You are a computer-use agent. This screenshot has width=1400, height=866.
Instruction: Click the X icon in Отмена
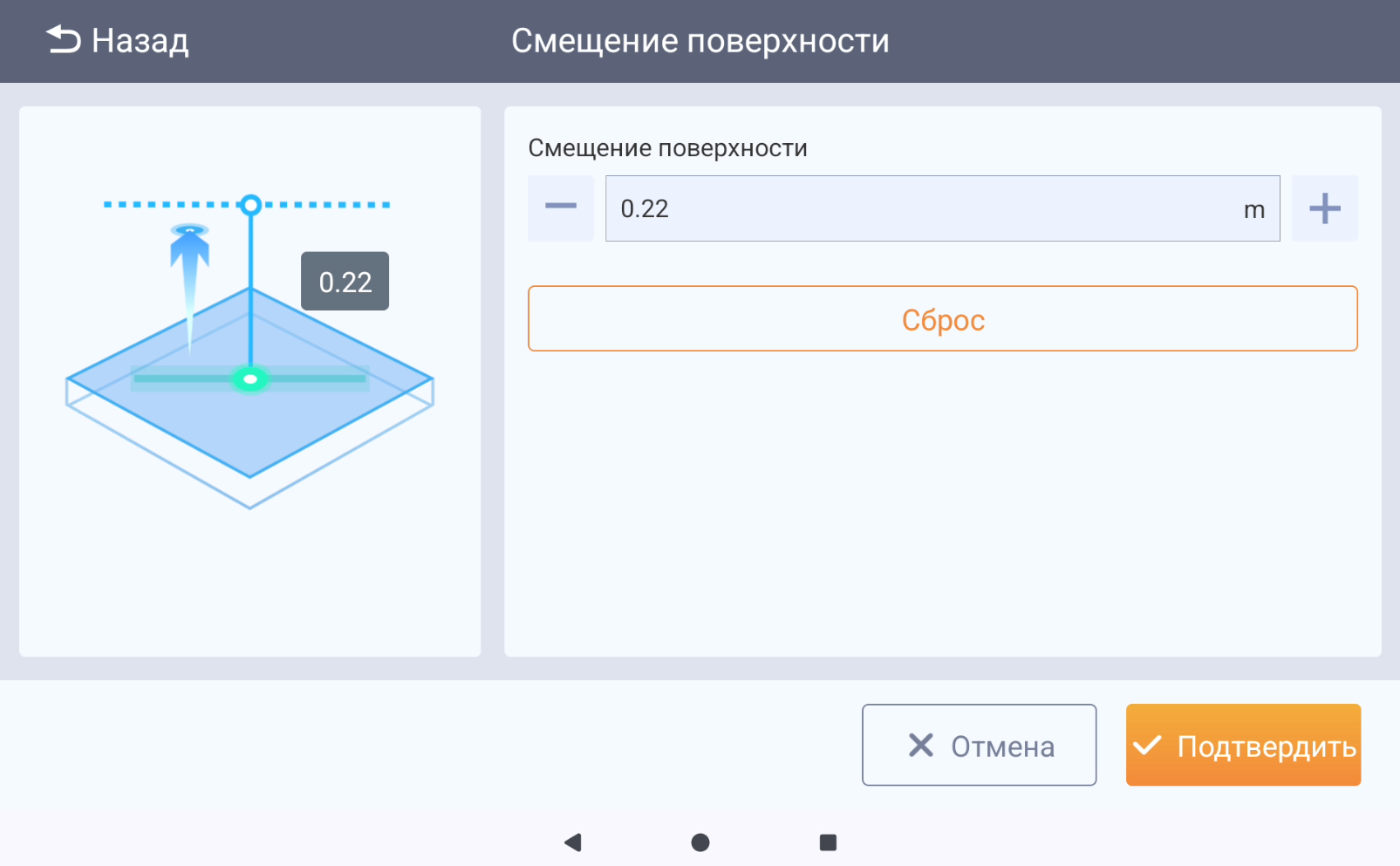pos(920,746)
